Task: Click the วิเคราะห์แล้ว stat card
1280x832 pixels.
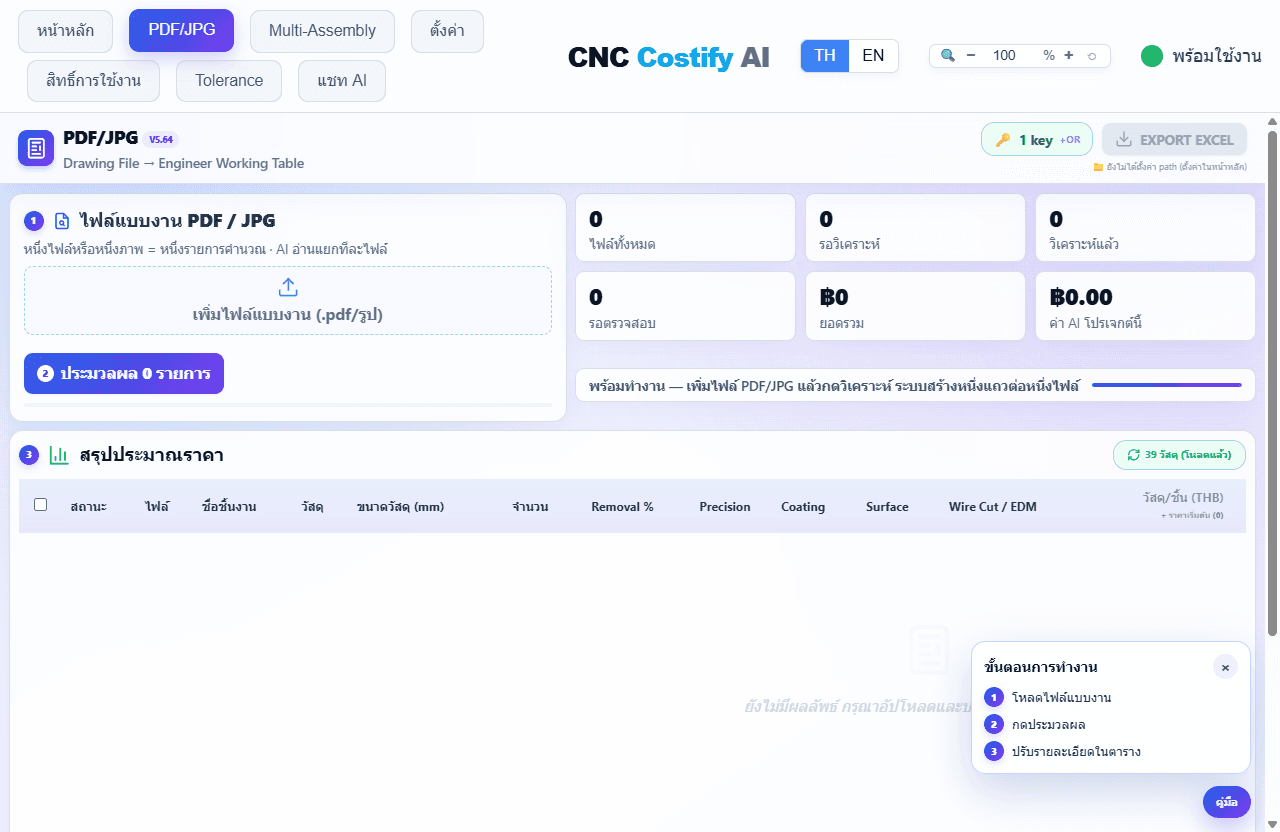Action: pyautogui.click(x=1145, y=229)
